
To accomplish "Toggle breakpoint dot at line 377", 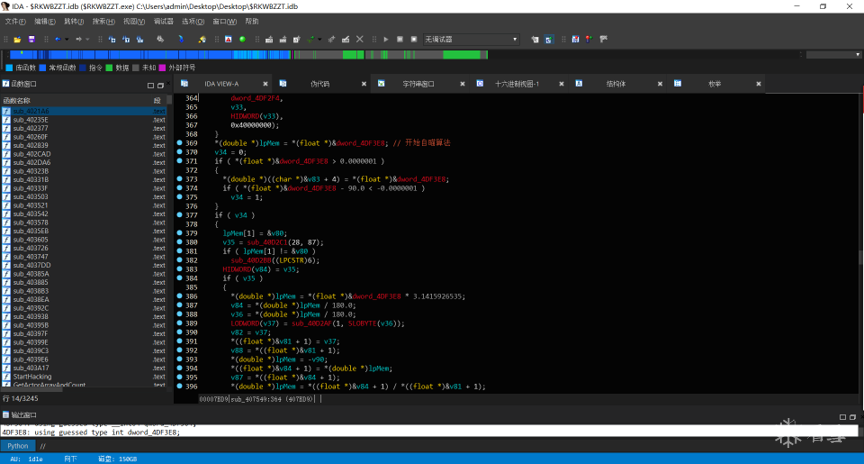I will point(180,215).
